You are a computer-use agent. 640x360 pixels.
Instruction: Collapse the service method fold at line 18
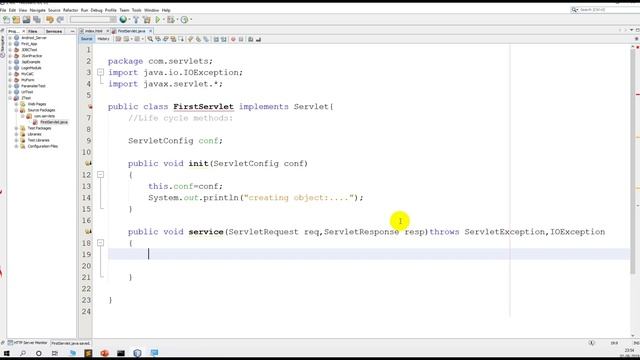100,243
